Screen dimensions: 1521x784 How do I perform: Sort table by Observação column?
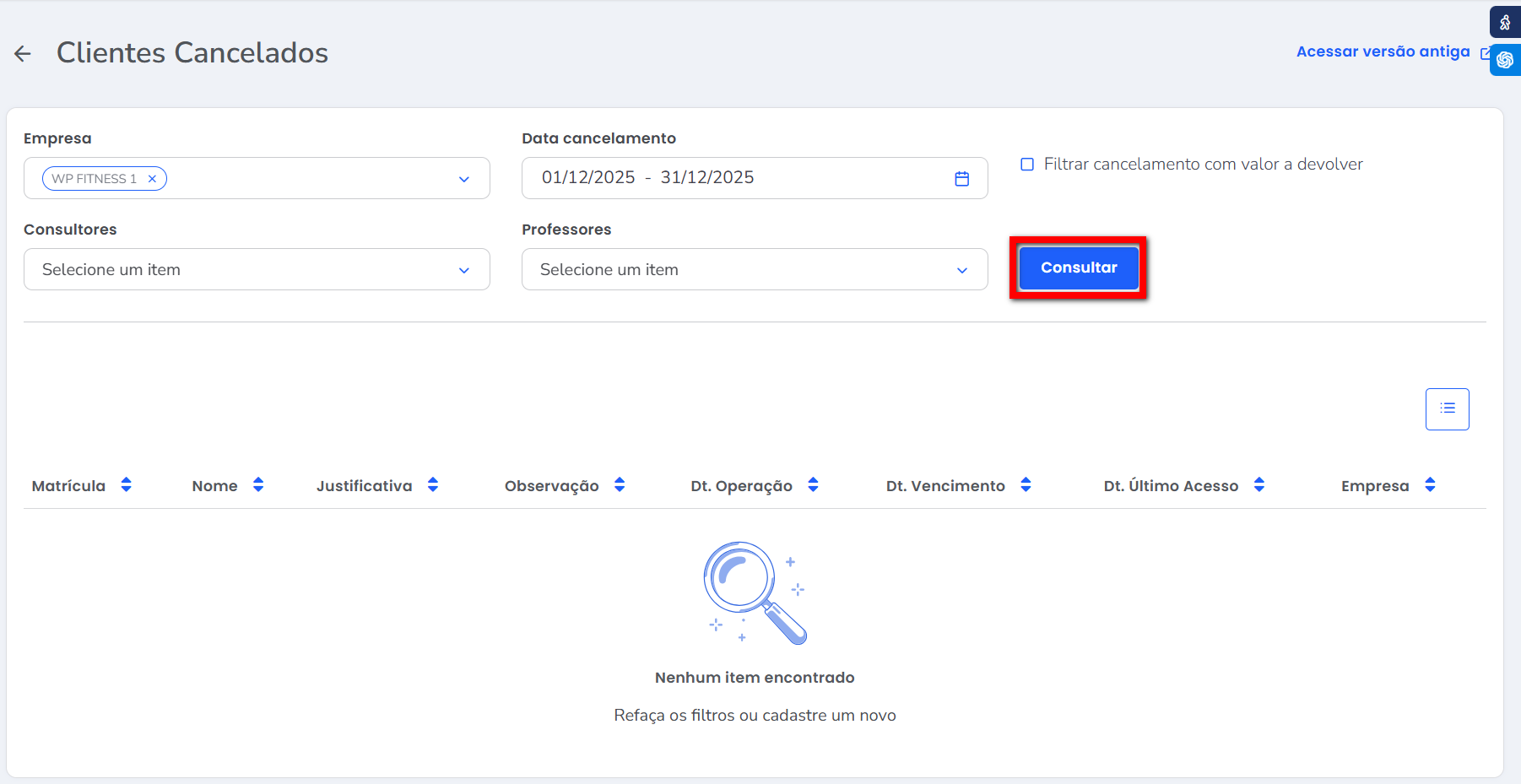(x=620, y=485)
